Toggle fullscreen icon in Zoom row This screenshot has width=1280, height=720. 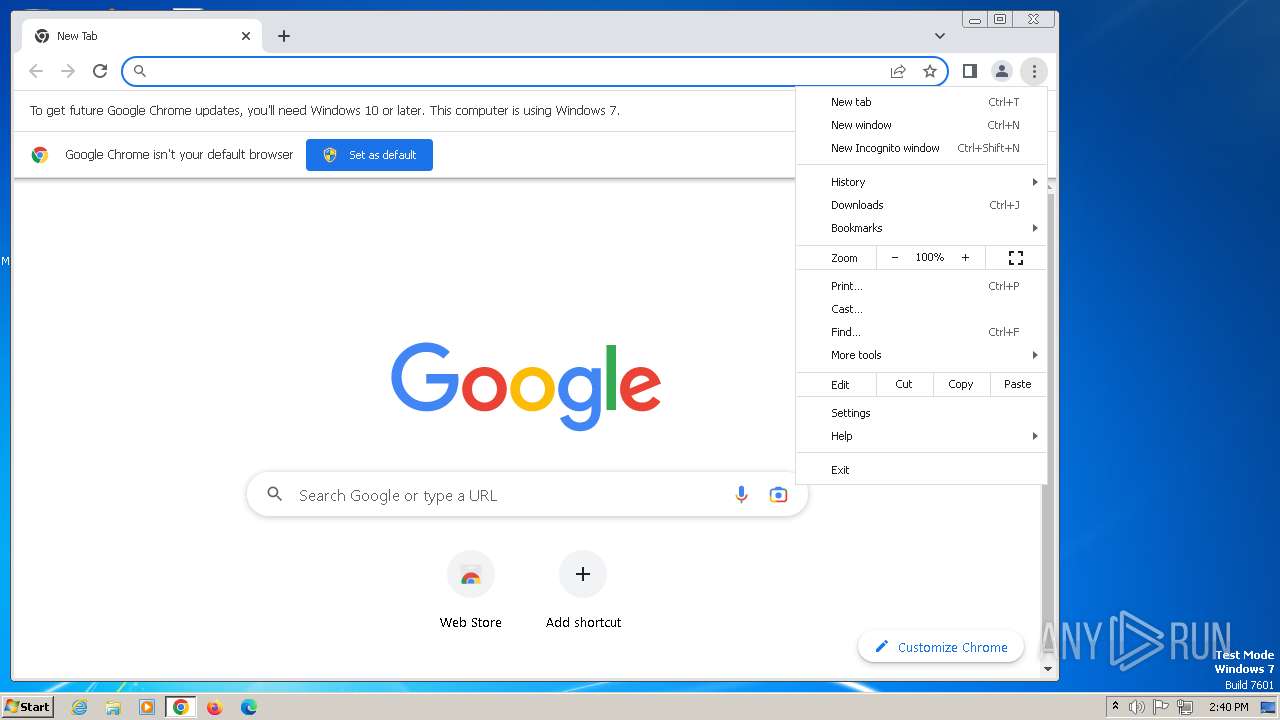[x=1016, y=258]
